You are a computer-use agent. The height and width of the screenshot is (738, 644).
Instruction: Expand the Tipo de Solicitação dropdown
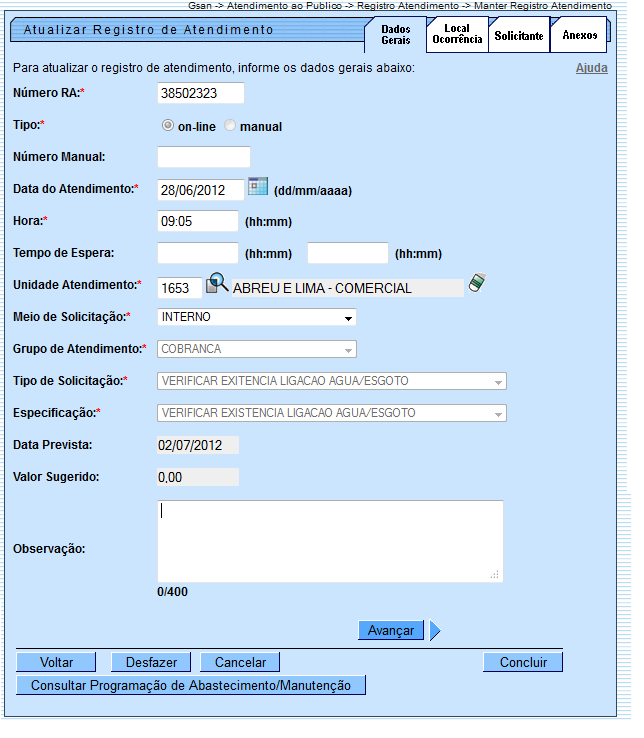point(332,381)
